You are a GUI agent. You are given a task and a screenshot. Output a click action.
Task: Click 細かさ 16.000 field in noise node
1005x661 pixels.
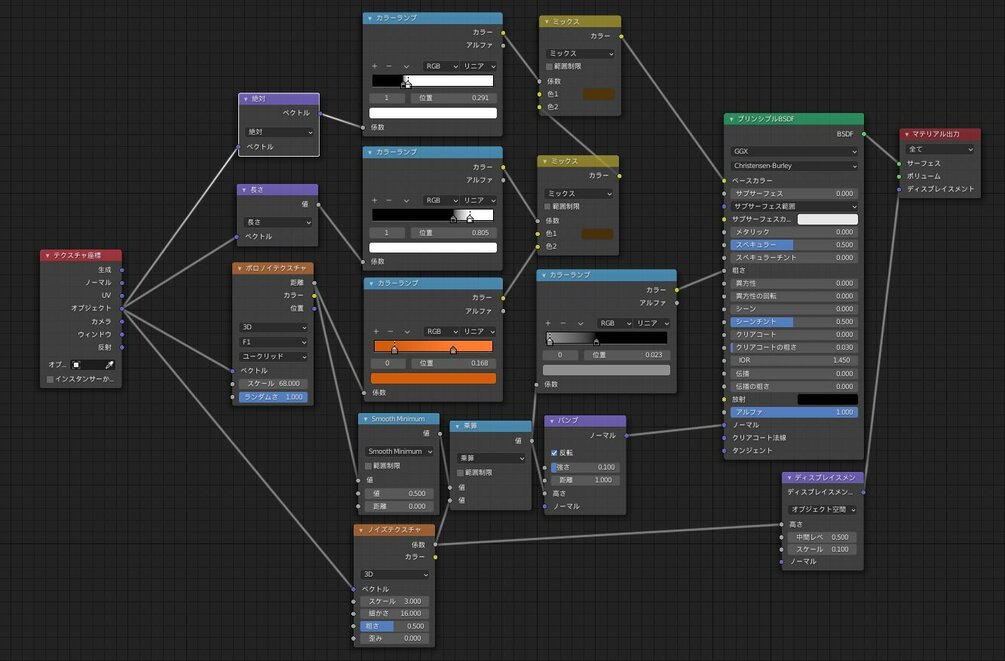(395, 614)
